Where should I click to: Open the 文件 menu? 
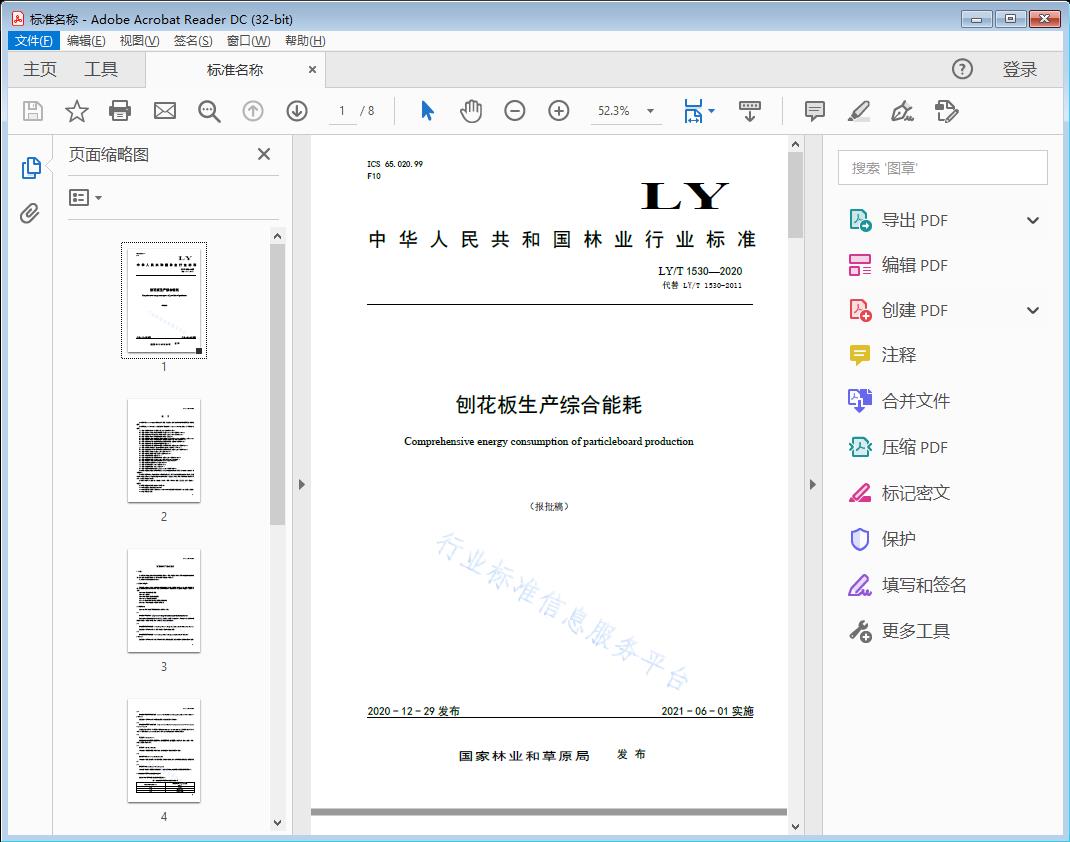pyautogui.click(x=33, y=40)
